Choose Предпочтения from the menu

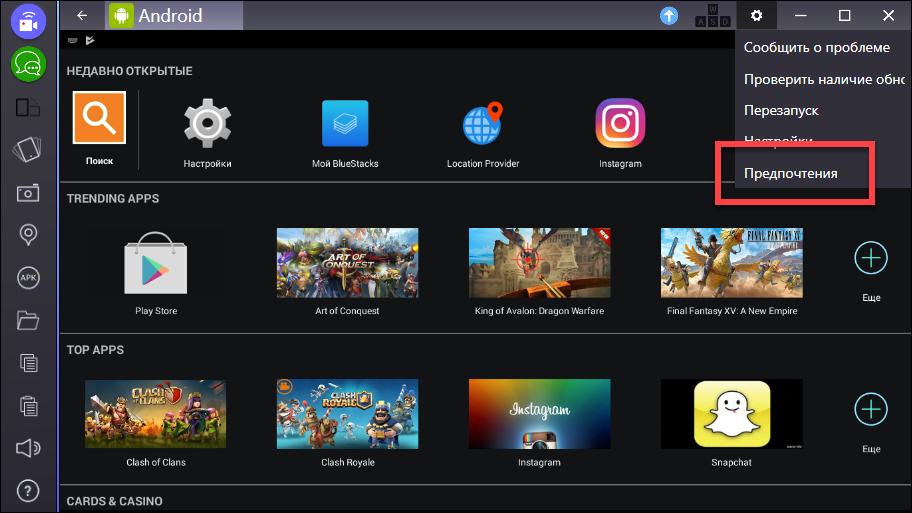point(791,173)
